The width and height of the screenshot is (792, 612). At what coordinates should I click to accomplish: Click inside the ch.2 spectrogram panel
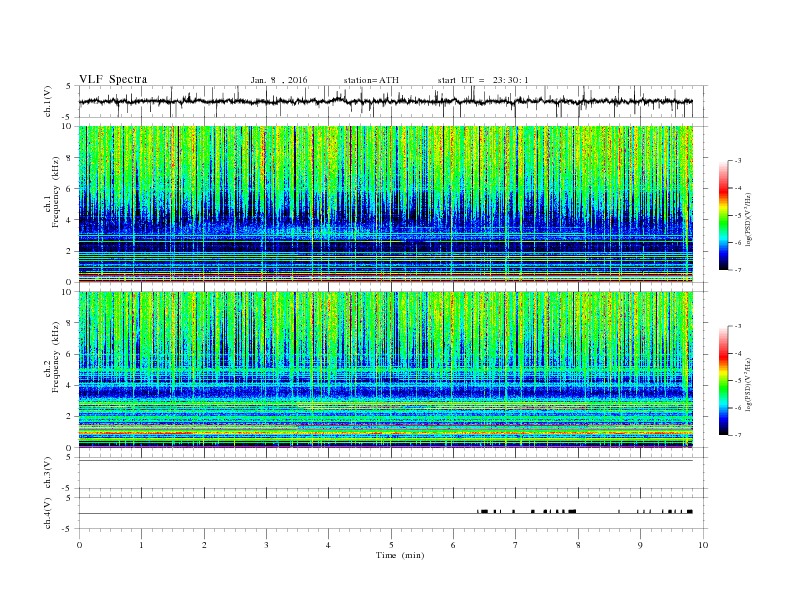(x=386, y=370)
